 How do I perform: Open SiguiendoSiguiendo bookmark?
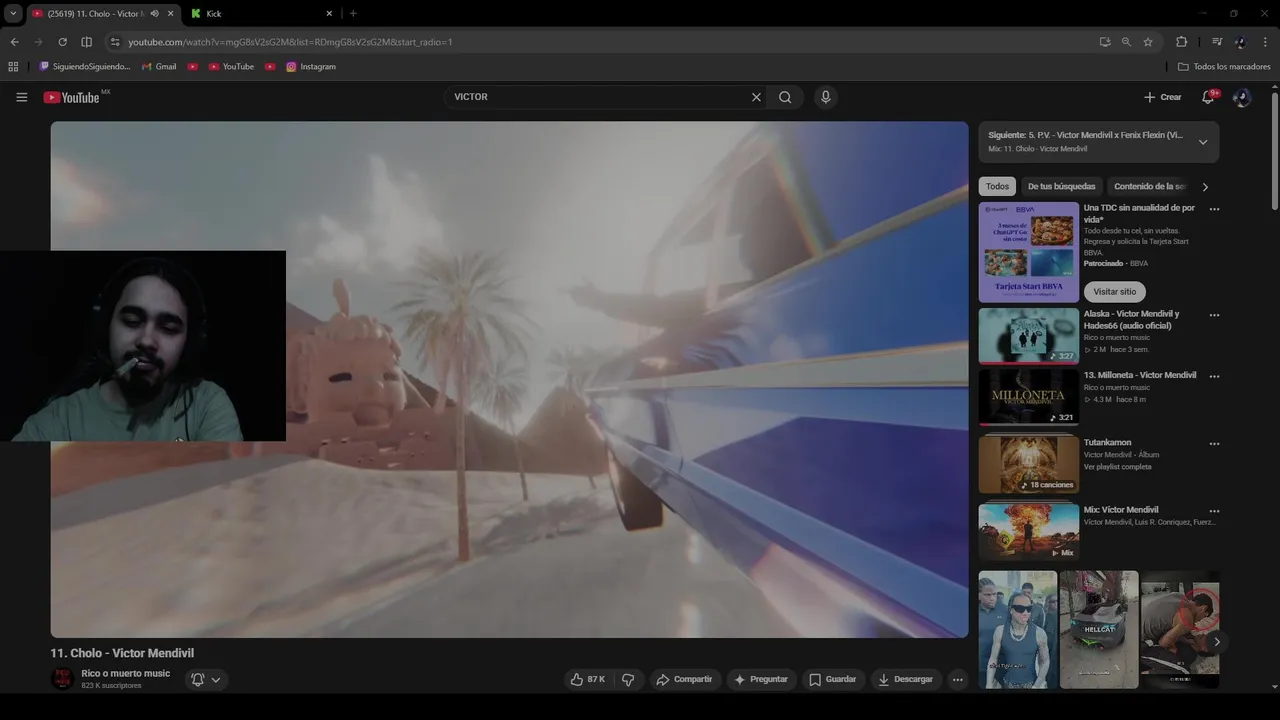pyautogui.click(x=84, y=67)
